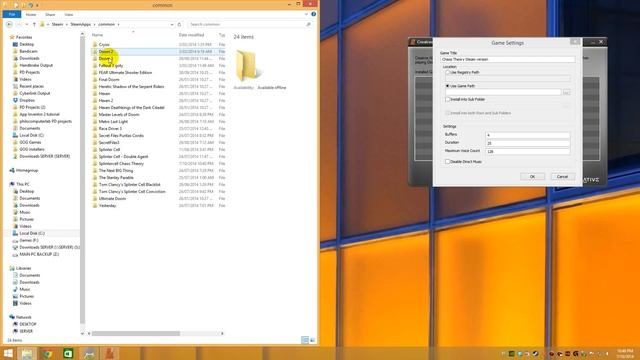Open the Final Doom folder
Image resolution: width=640 pixels, height=360 pixels.
pyautogui.click(x=109, y=80)
